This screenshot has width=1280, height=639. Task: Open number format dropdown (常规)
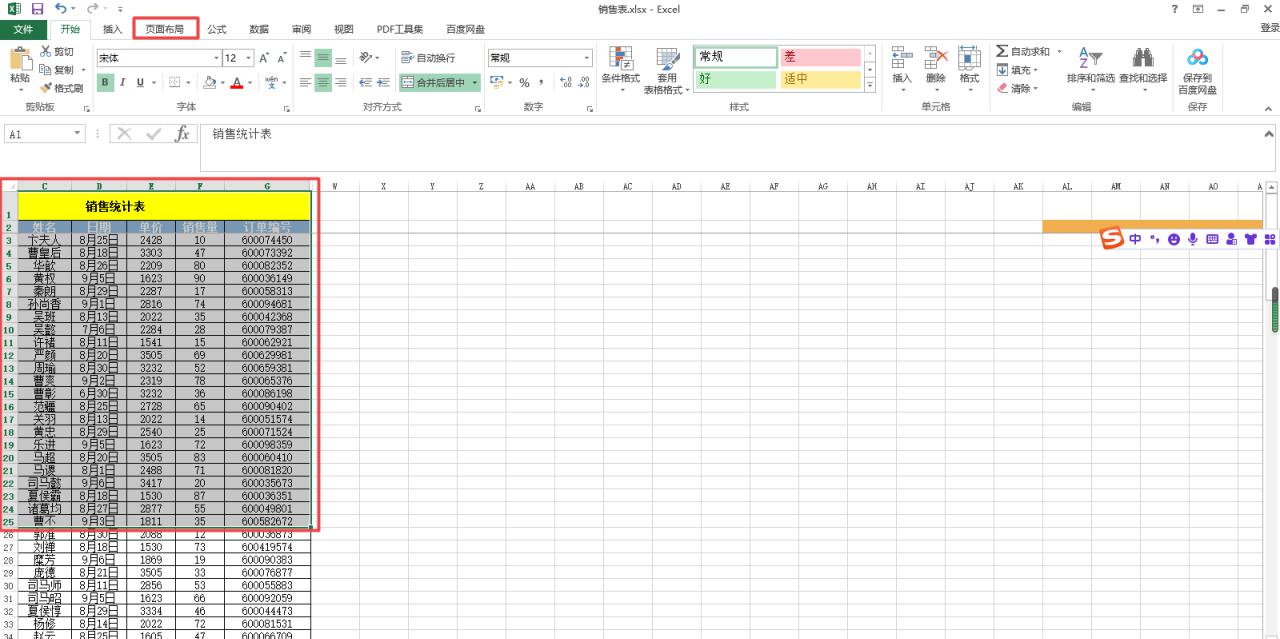(587, 58)
